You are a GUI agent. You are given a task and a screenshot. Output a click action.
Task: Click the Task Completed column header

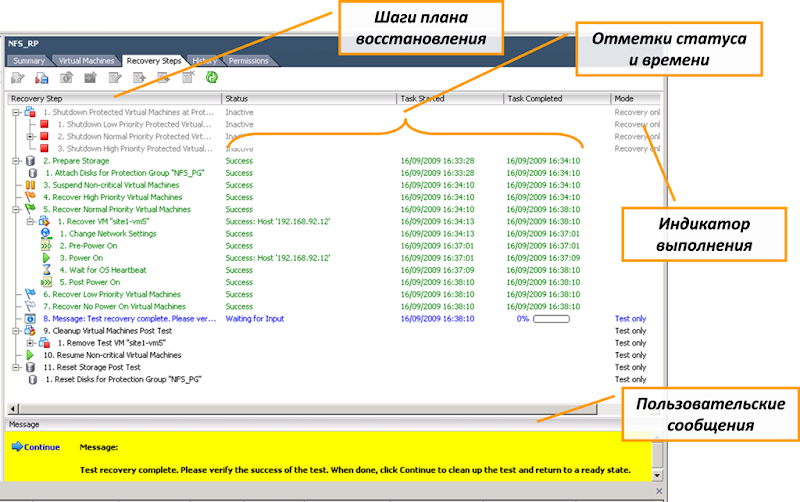coord(557,98)
